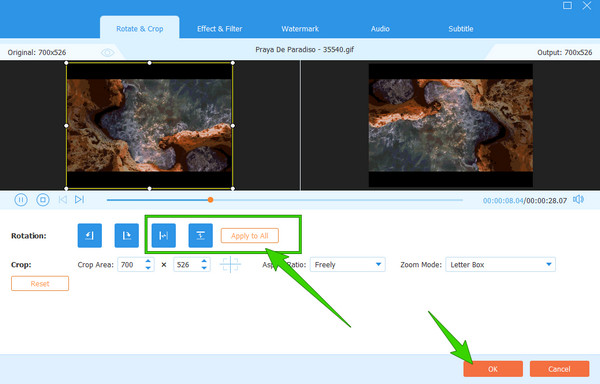Confirm changes with the OK button
600x384 pixels.
coord(493,369)
